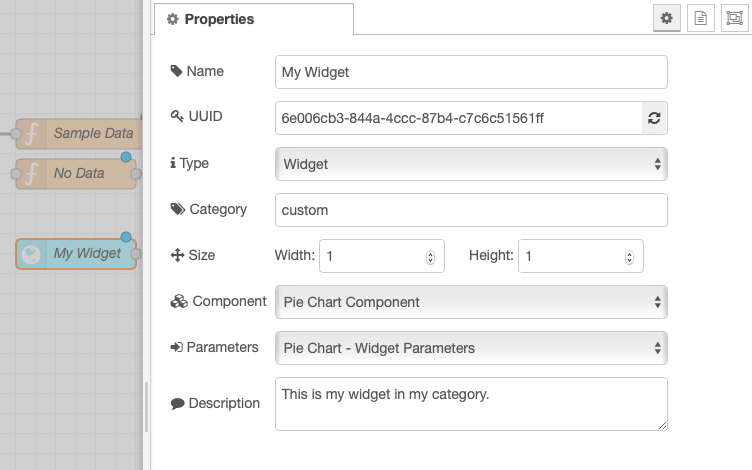
Task: Click the No Data function node icon
Action: [x=31, y=174]
